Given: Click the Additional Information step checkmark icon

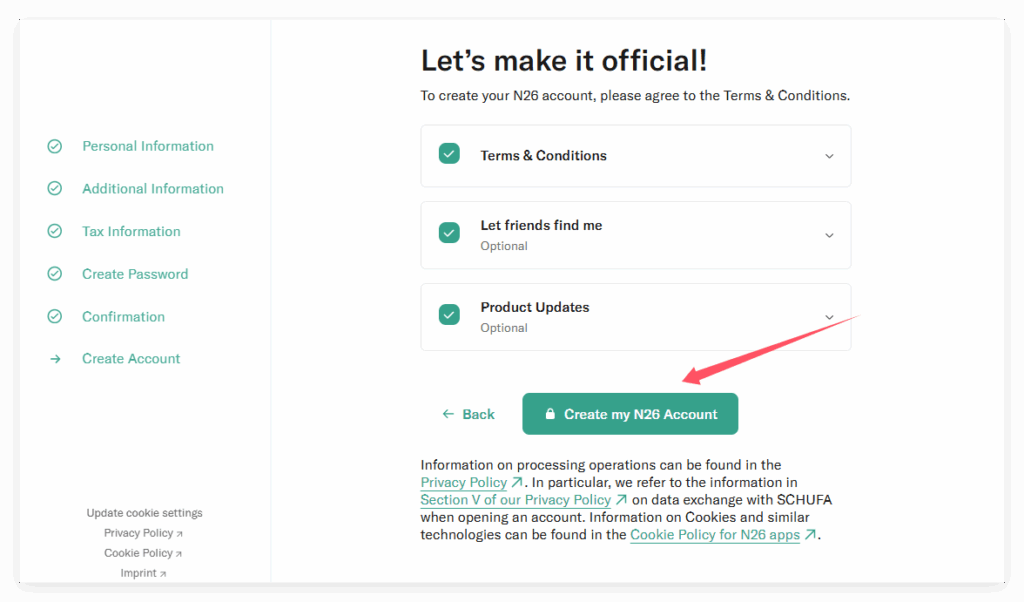Looking at the screenshot, I should click(55, 189).
